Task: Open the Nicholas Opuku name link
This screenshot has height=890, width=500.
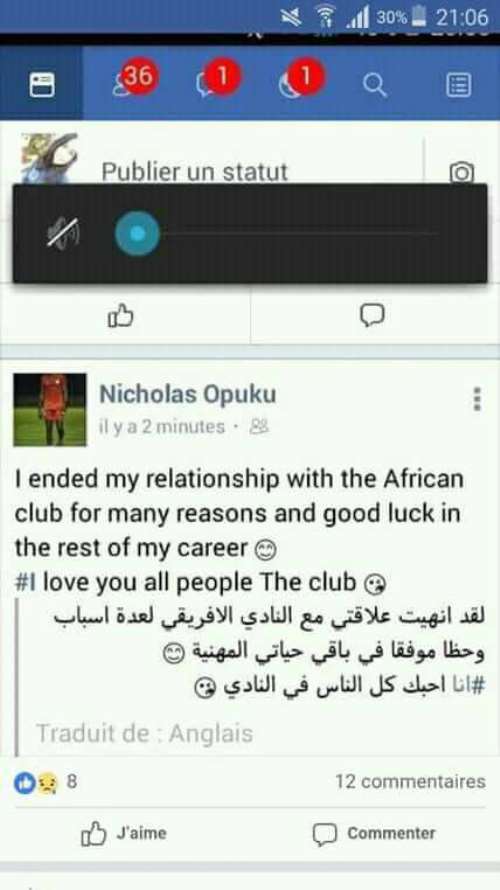Action: pyautogui.click(x=188, y=394)
